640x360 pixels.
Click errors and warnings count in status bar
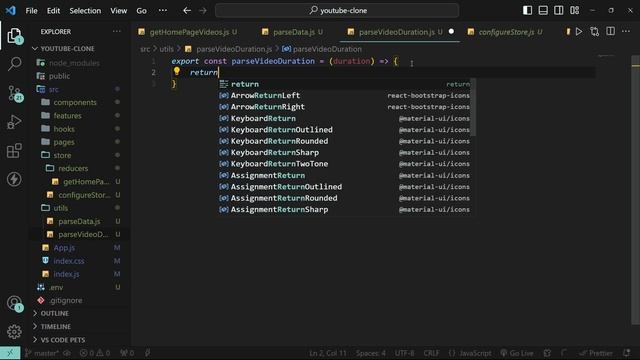coord(95,353)
